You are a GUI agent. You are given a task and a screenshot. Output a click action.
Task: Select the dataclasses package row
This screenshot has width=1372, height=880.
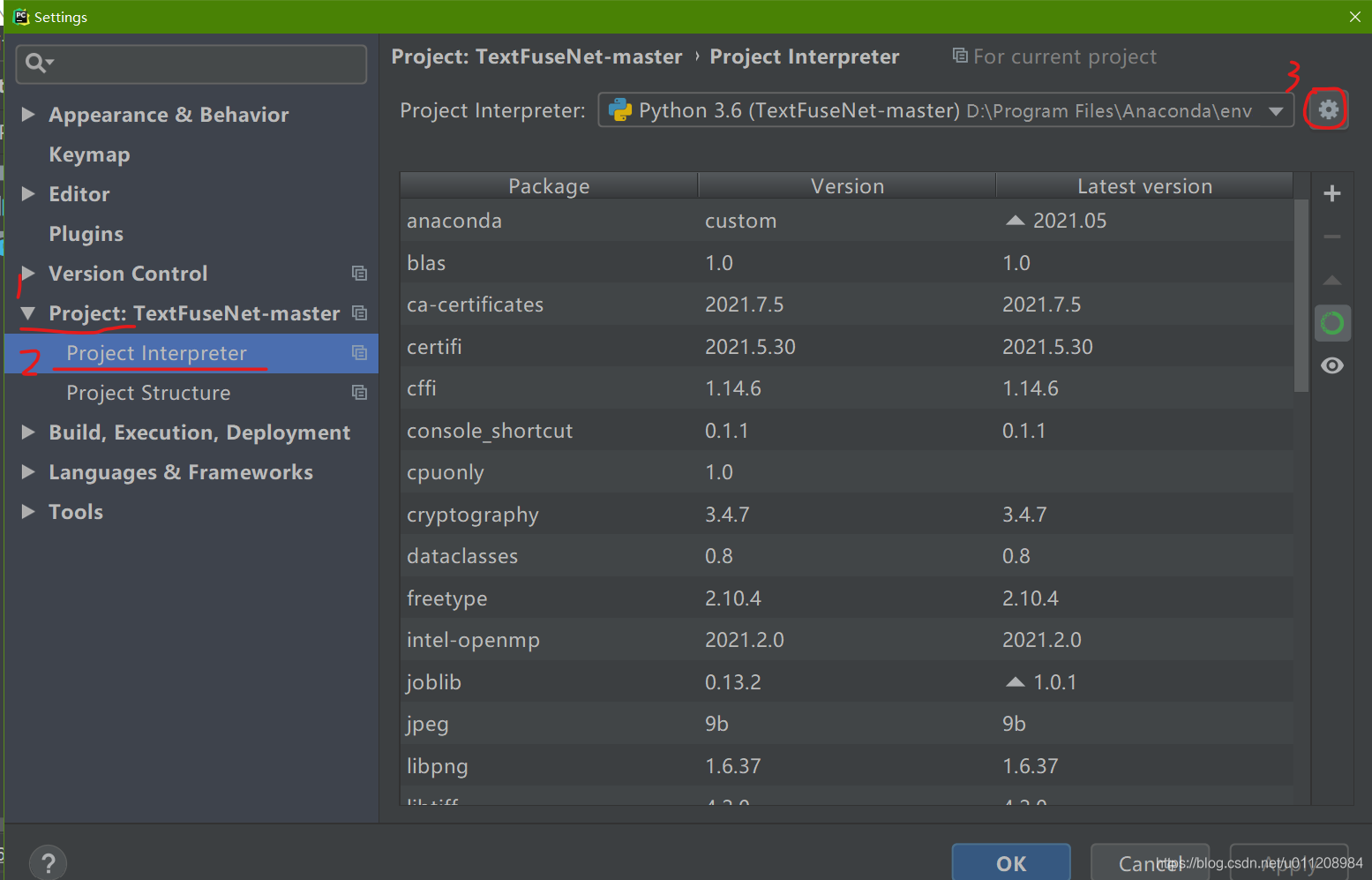[847, 556]
